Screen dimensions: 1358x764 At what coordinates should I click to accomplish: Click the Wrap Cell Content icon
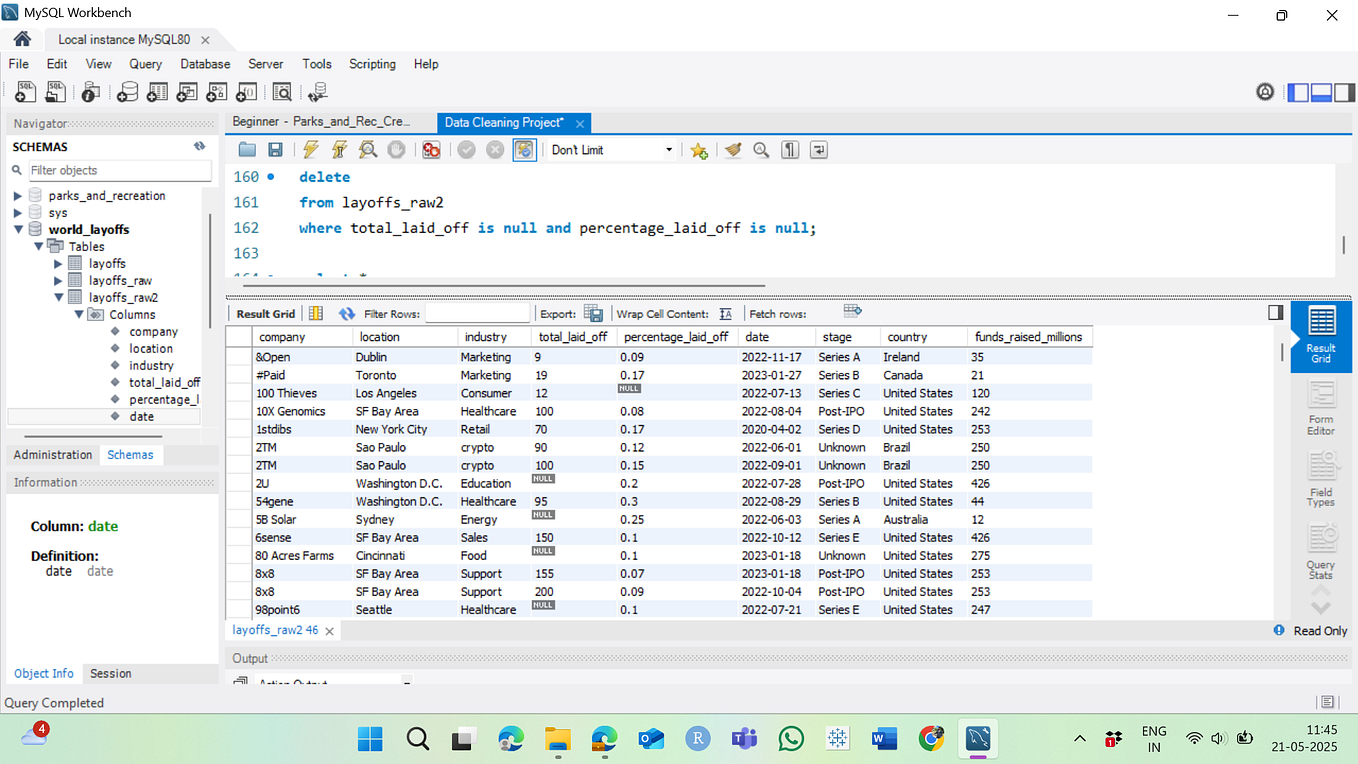click(724, 313)
